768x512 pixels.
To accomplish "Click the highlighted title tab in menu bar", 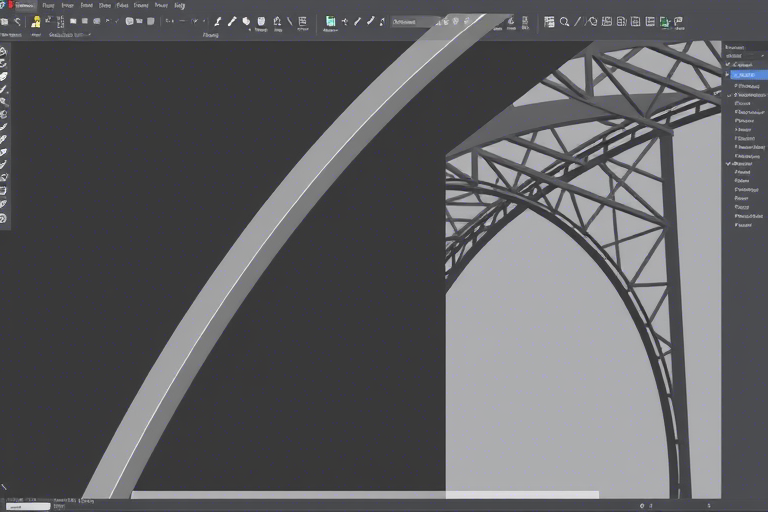I will (x=24, y=5).
